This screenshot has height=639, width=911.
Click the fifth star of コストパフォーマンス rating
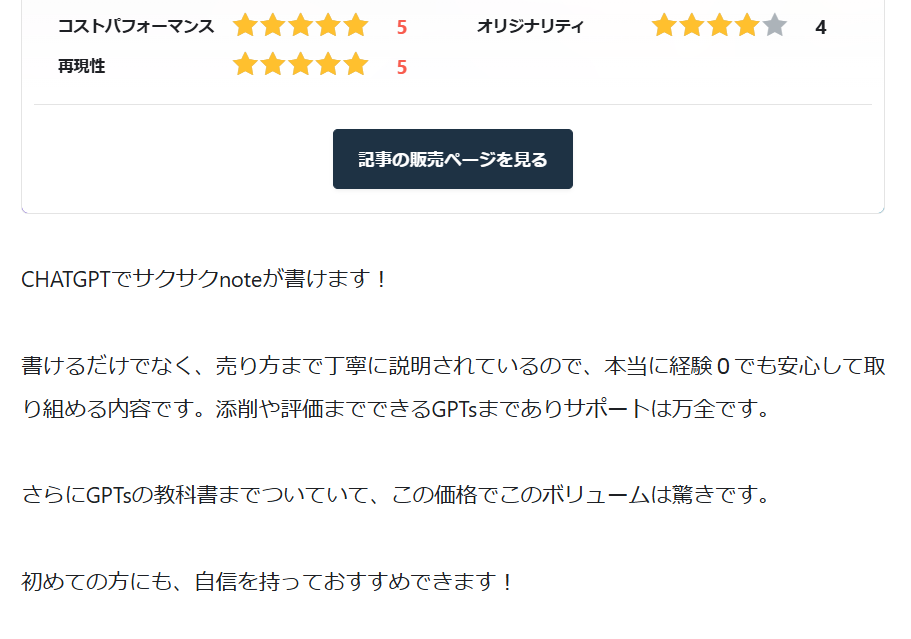(356, 26)
